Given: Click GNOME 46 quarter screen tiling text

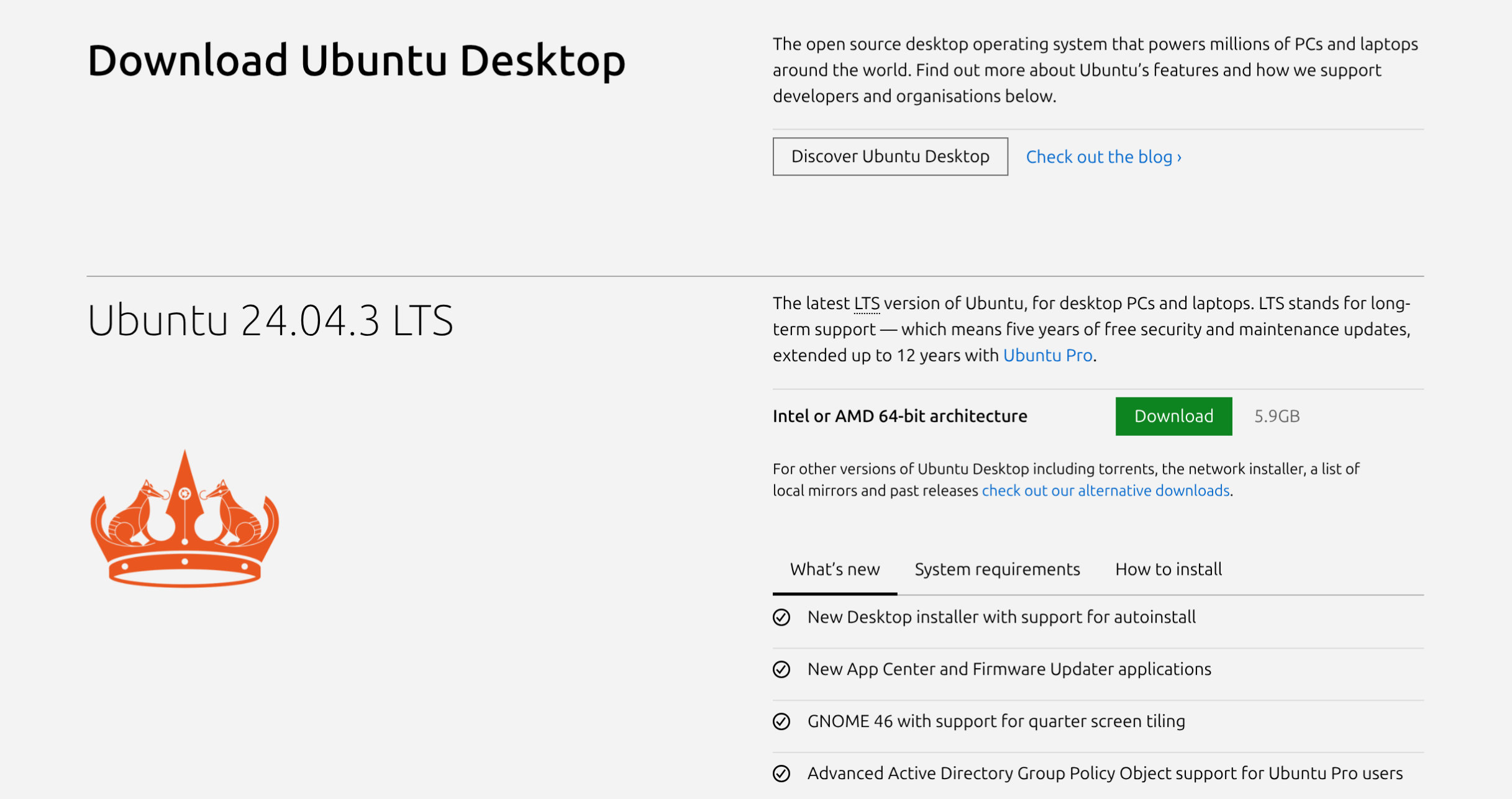Looking at the screenshot, I should point(996,721).
